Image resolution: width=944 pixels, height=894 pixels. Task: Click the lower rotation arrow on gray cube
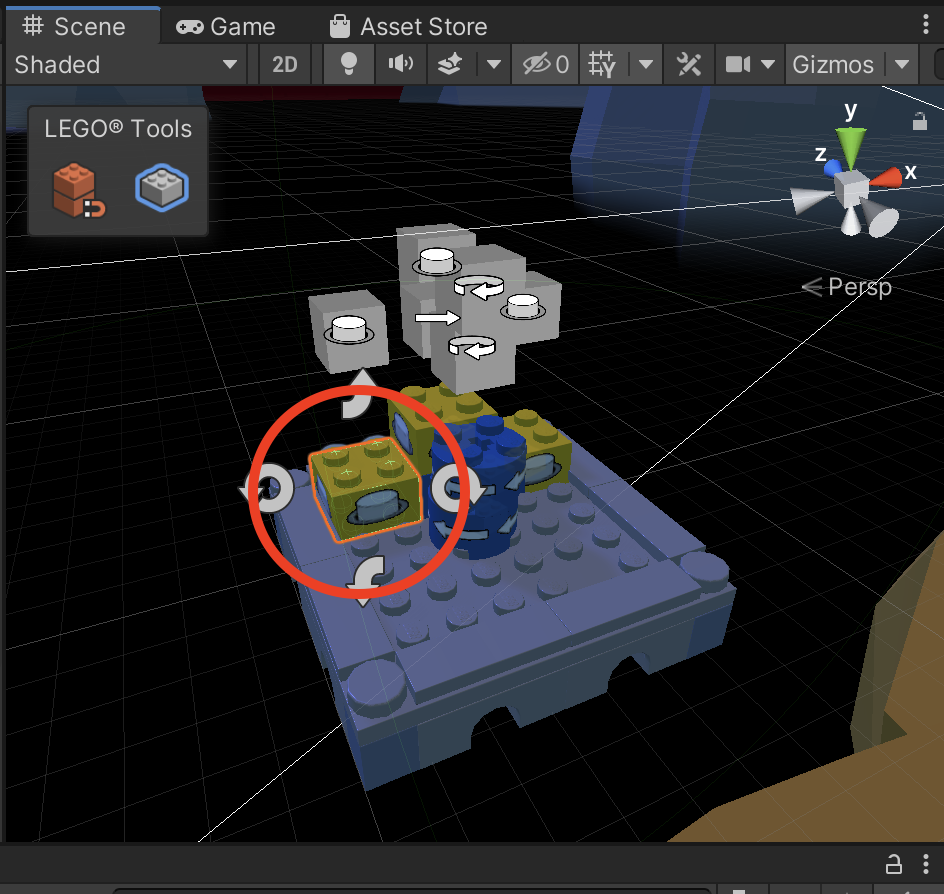point(472,347)
